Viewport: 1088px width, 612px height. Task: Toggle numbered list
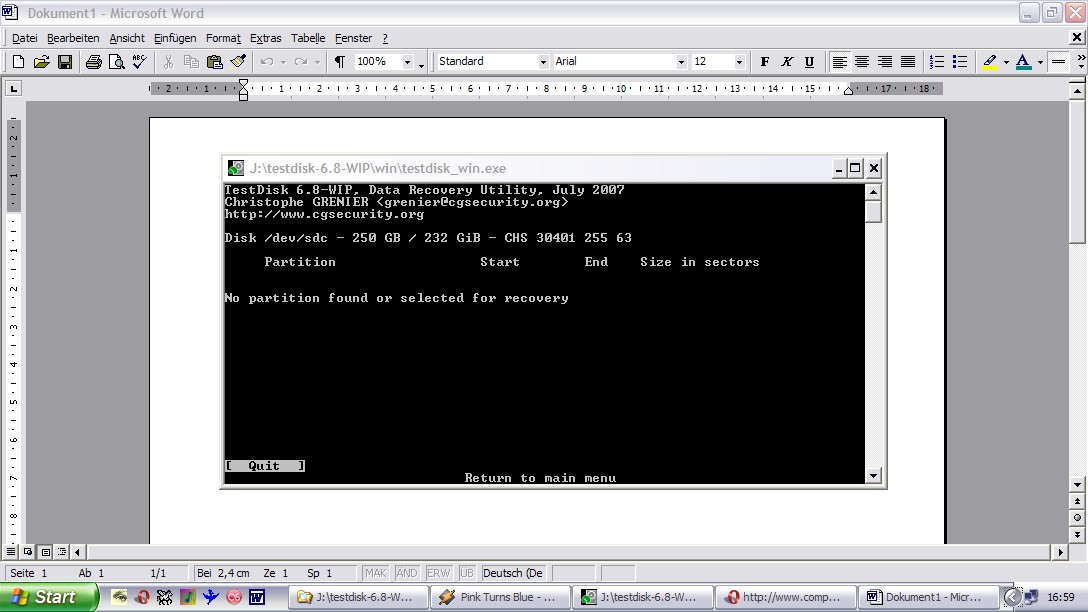[x=937, y=62]
